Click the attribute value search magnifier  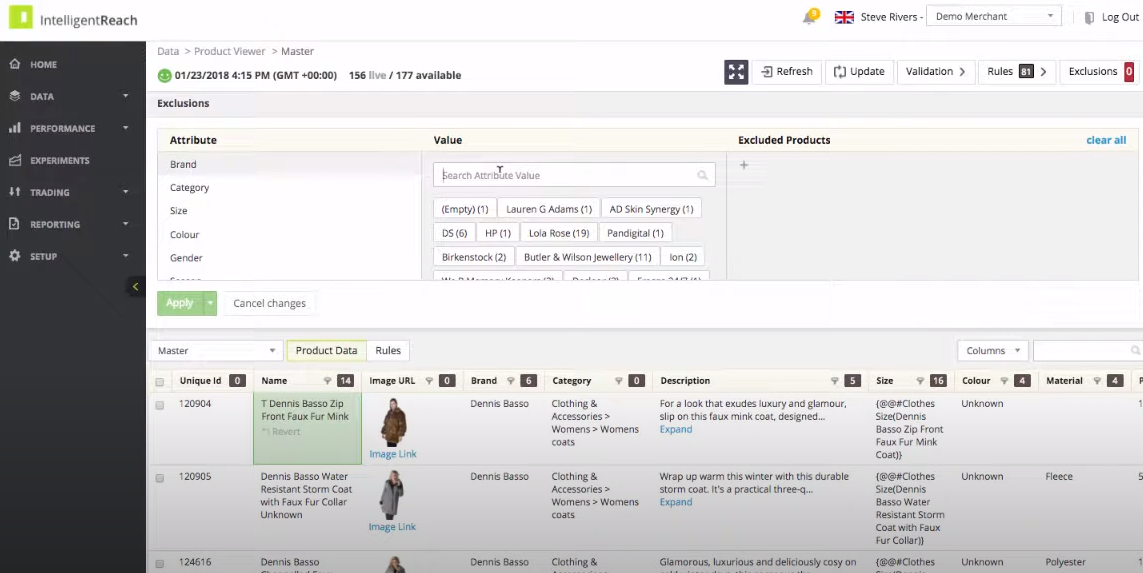click(x=702, y=175)
